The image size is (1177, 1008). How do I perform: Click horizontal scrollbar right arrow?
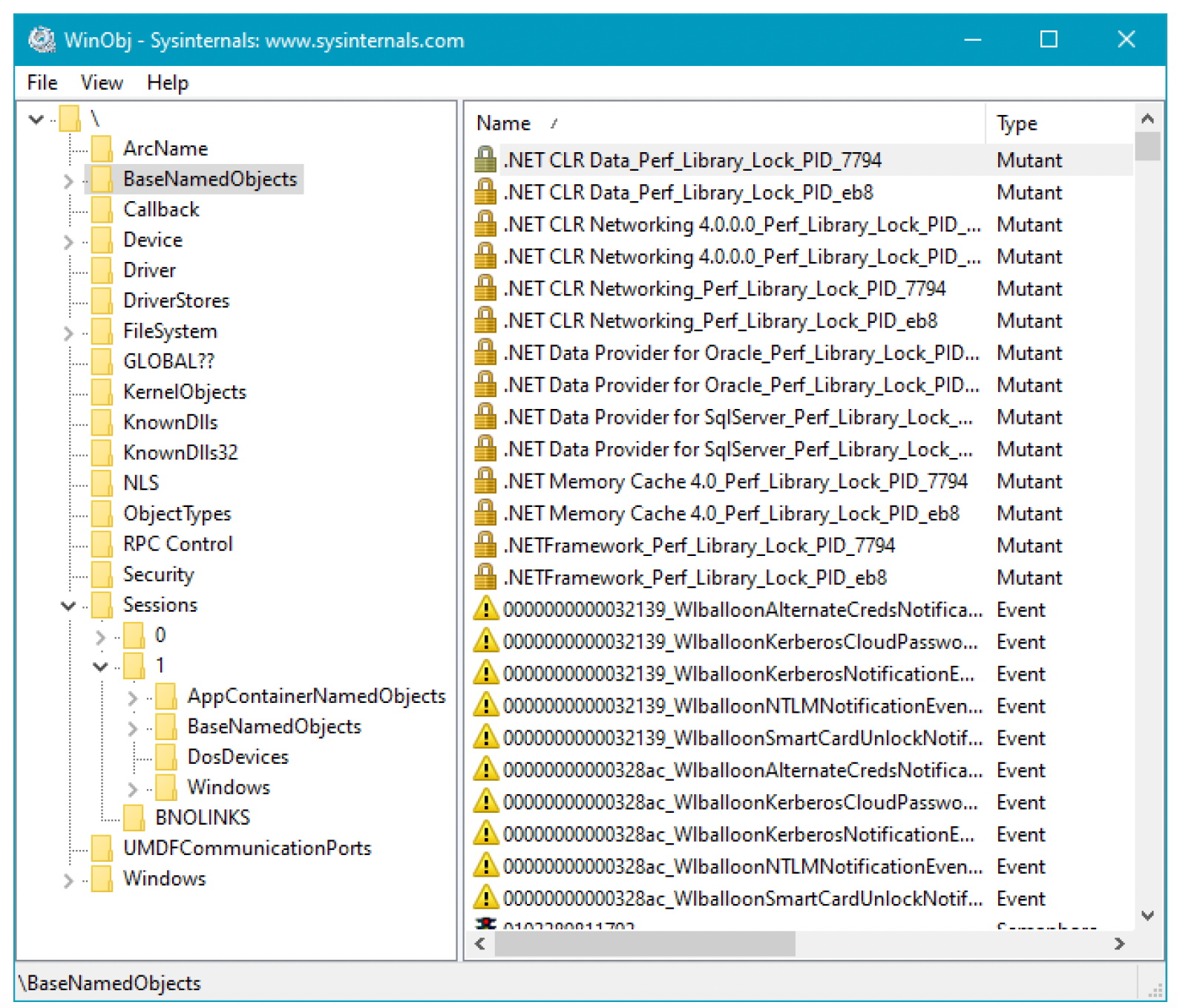coord(1119,944)
